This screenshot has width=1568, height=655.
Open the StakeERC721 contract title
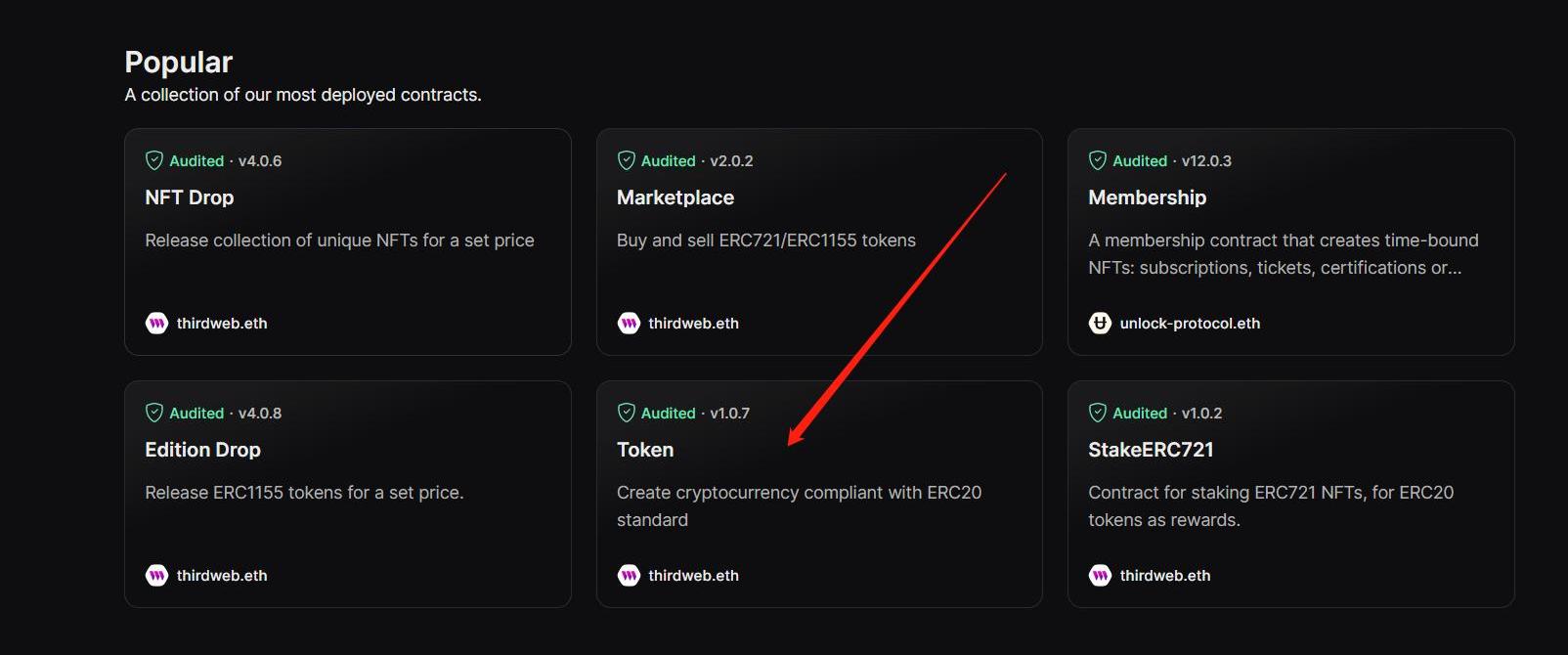pos(1151,450)
